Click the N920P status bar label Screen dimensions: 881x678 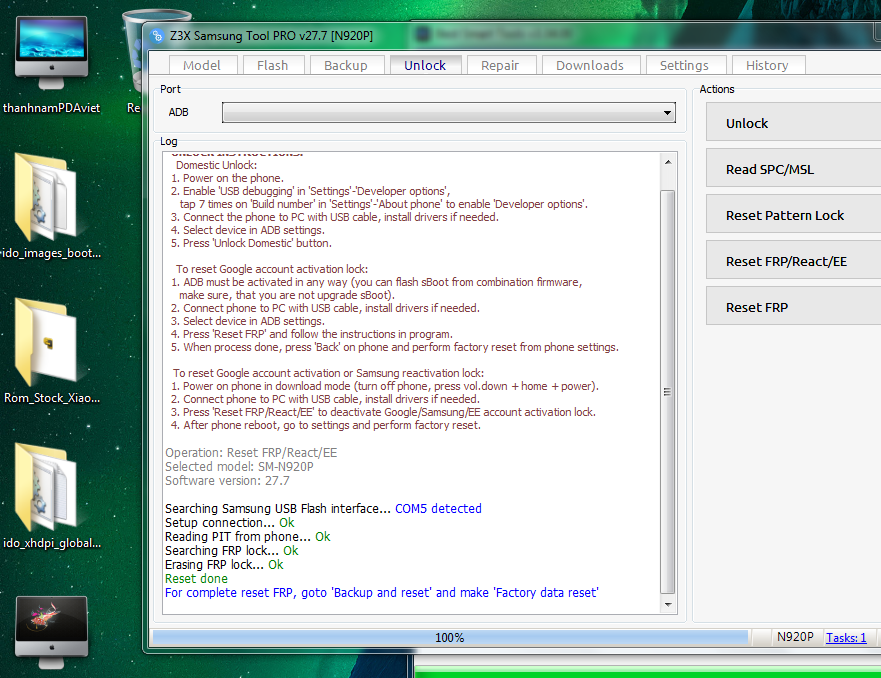(x=795, y=637)
